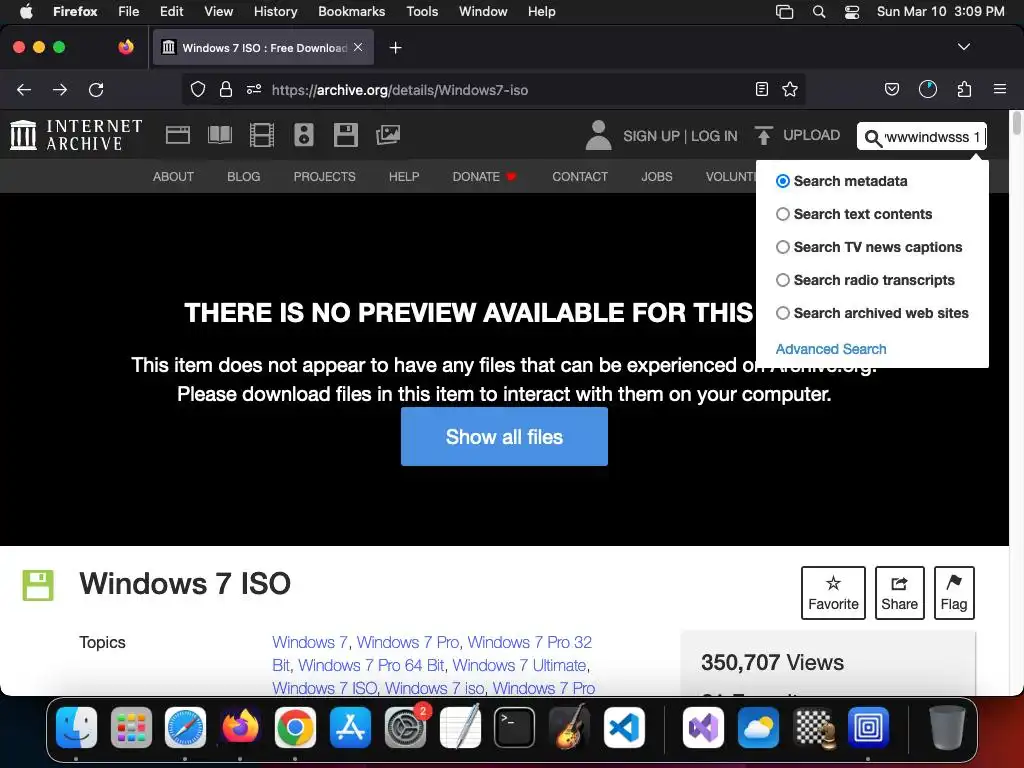Select the Search TV news captions option
This screenshot has height=768, width=1024.
click(x=782, y=247)
